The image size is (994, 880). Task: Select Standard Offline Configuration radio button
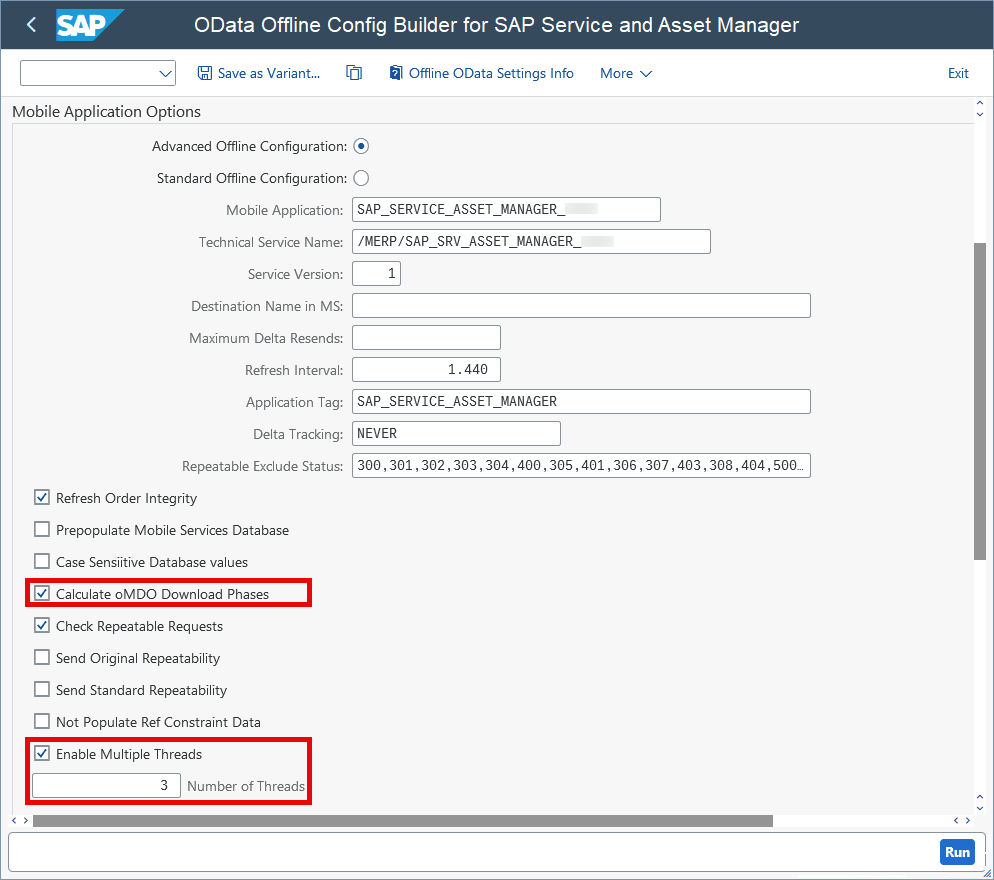tap(361, 178)
